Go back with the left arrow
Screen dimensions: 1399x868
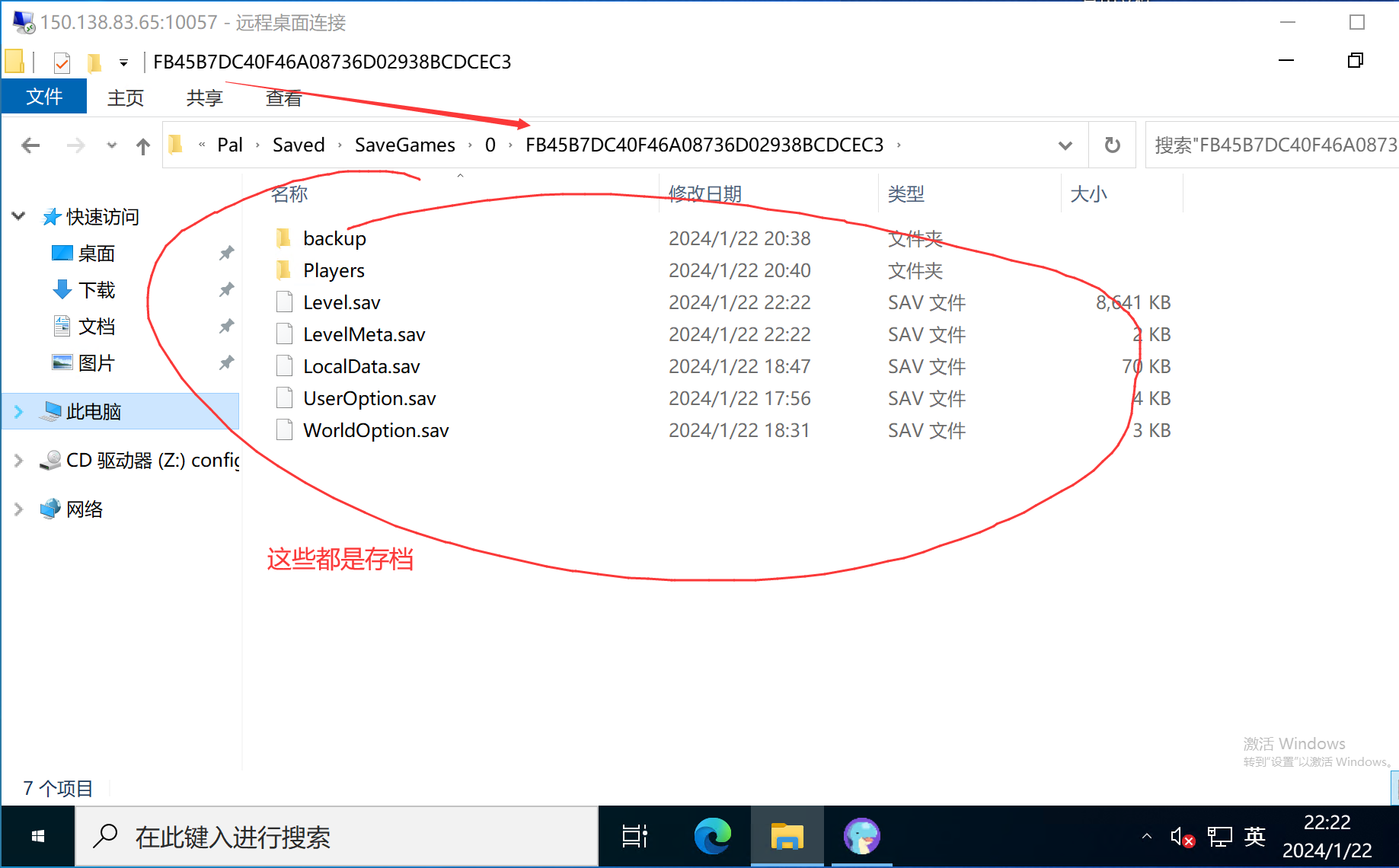30,145
